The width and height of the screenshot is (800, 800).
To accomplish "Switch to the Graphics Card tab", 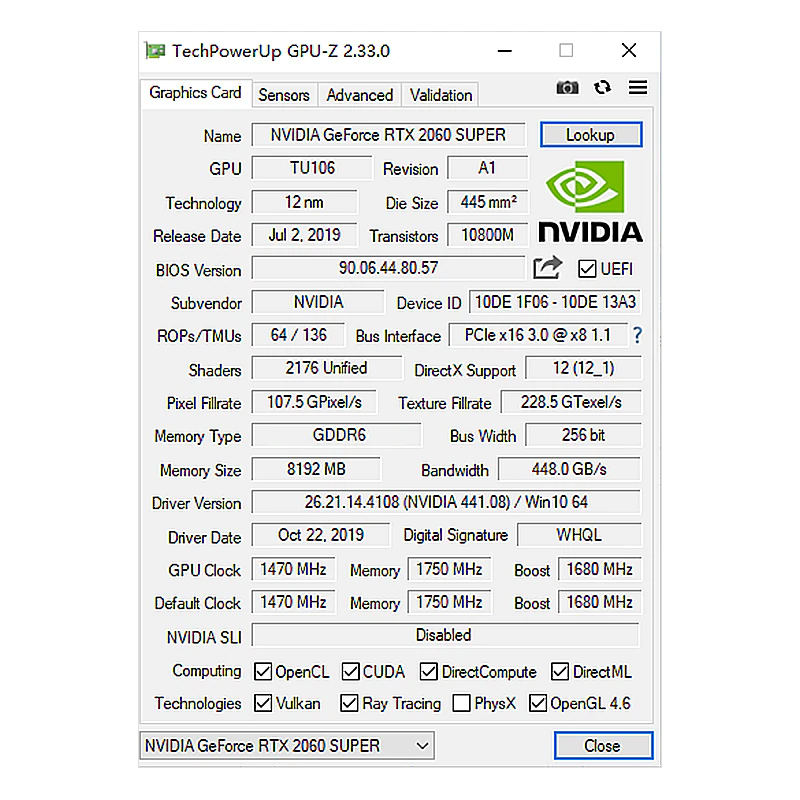I will (x=195, y=93).
